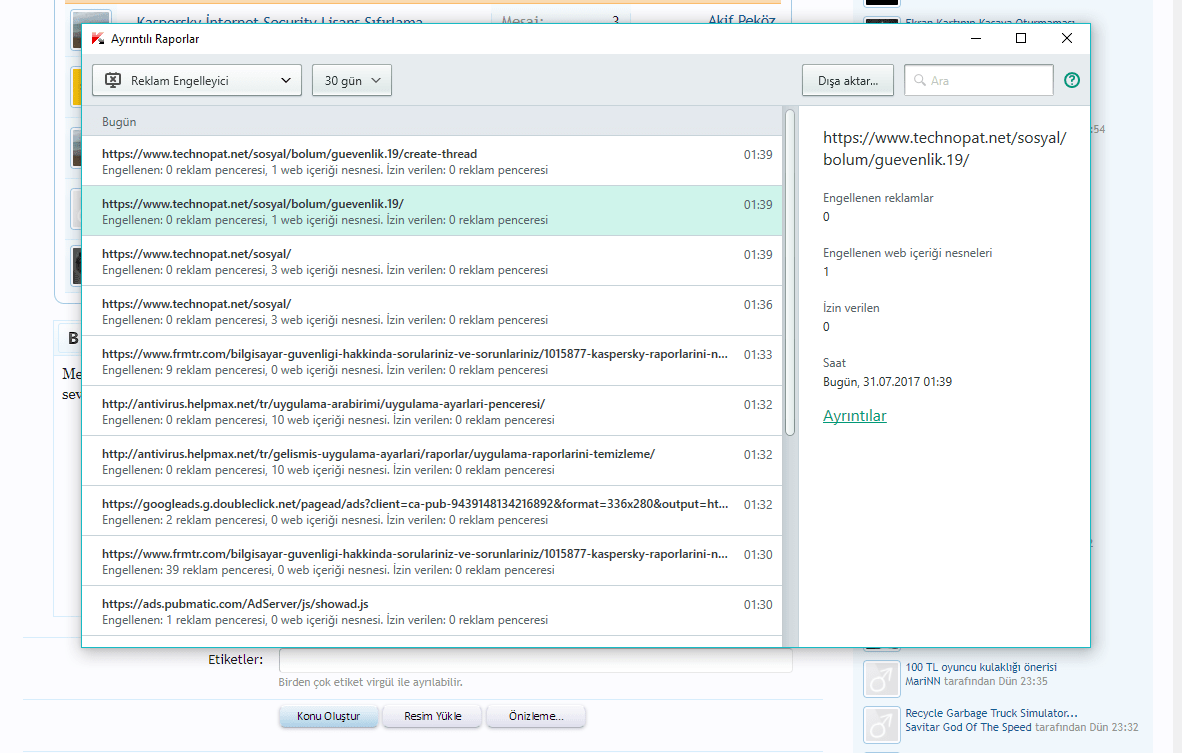Focus the Ara search field
Viewport: 1182px width, 753px height.
pyautogui.click(x=978, y=80)
